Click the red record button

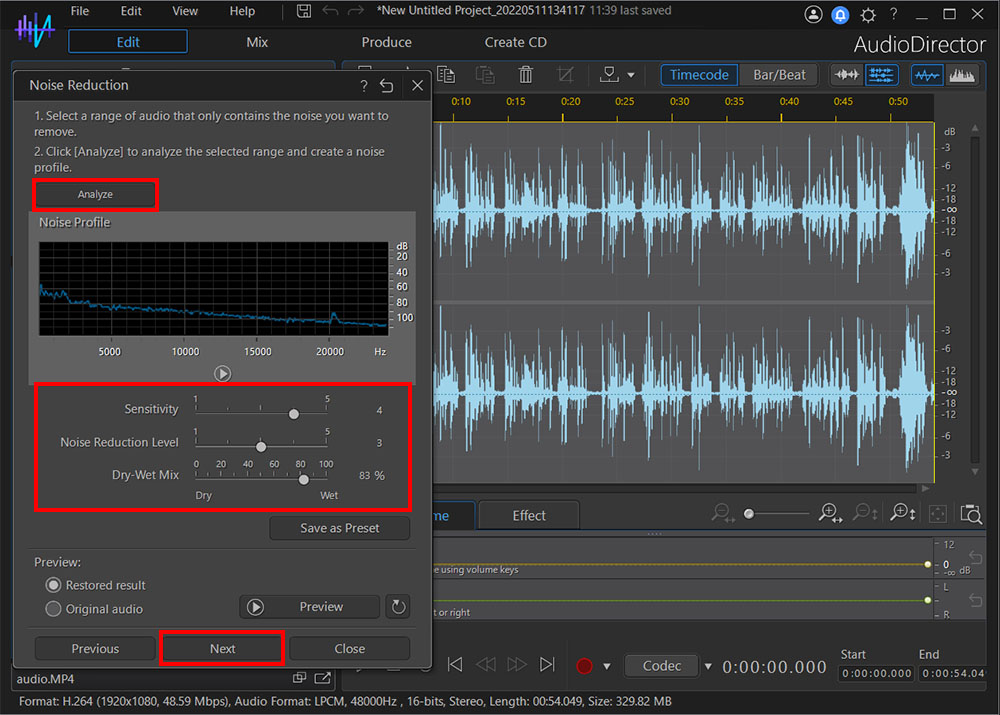[584, 665]
